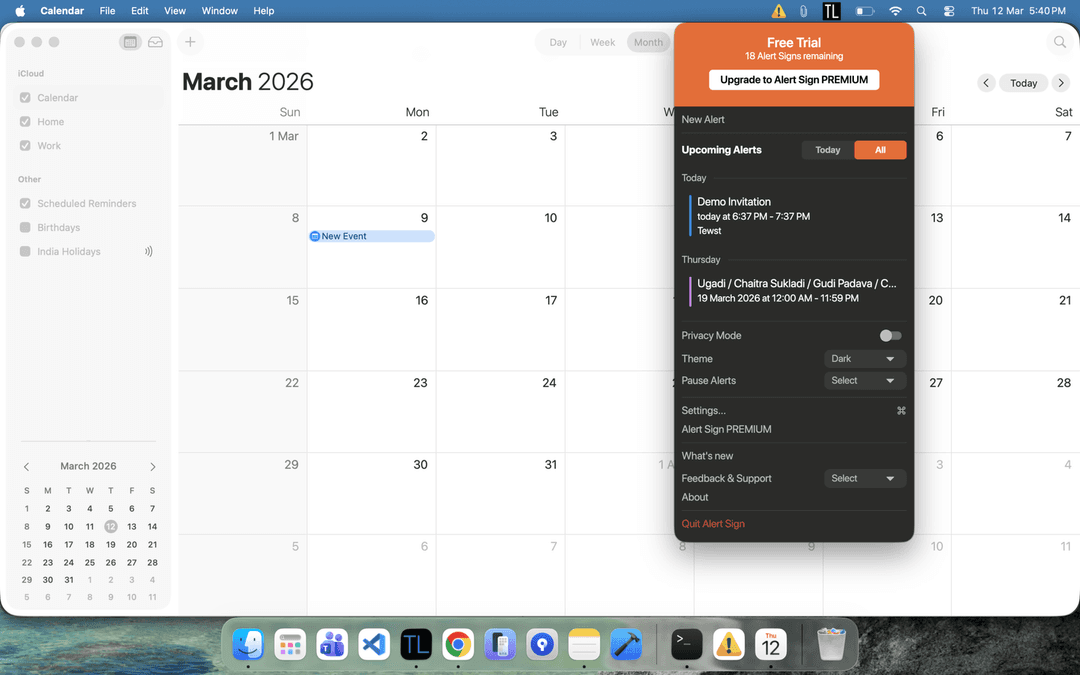
Task: Open the TL app in the Dock
Action: click(416, 645)
